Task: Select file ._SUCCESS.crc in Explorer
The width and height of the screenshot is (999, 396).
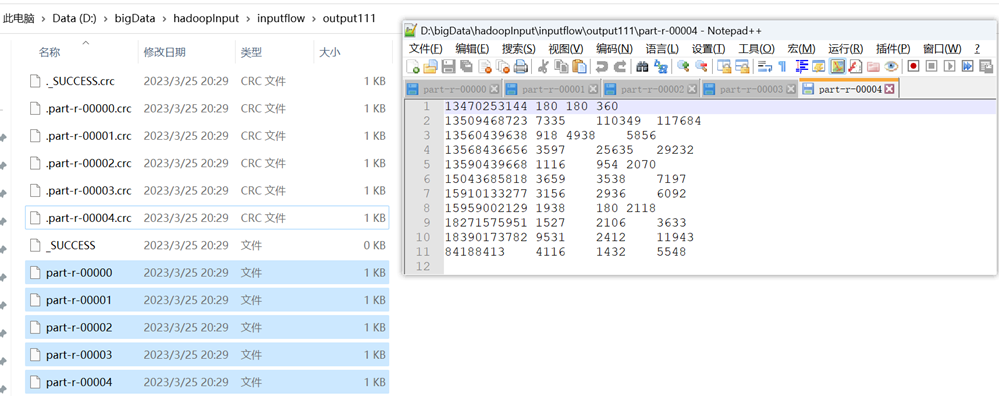Action: click(207, 81)
